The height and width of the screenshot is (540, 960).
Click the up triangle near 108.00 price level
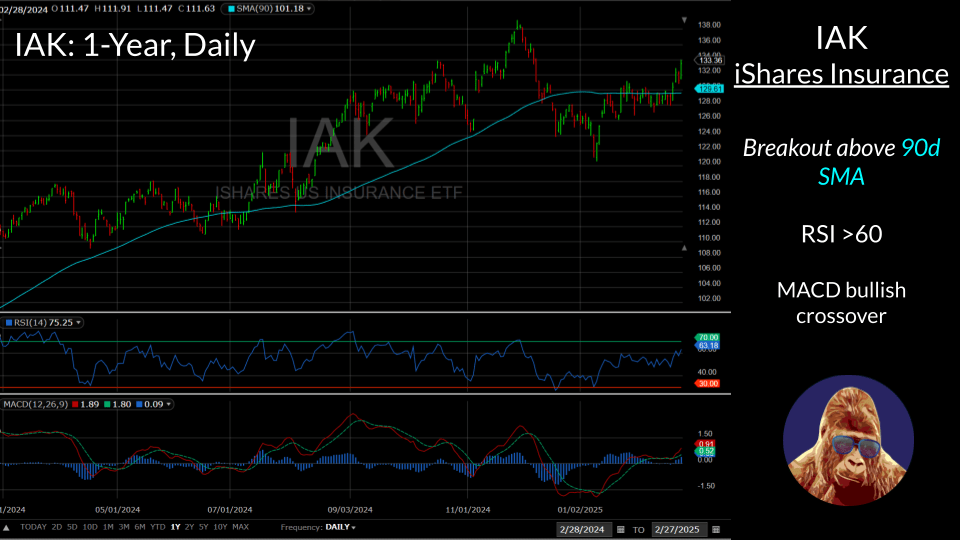coord(684,248)
